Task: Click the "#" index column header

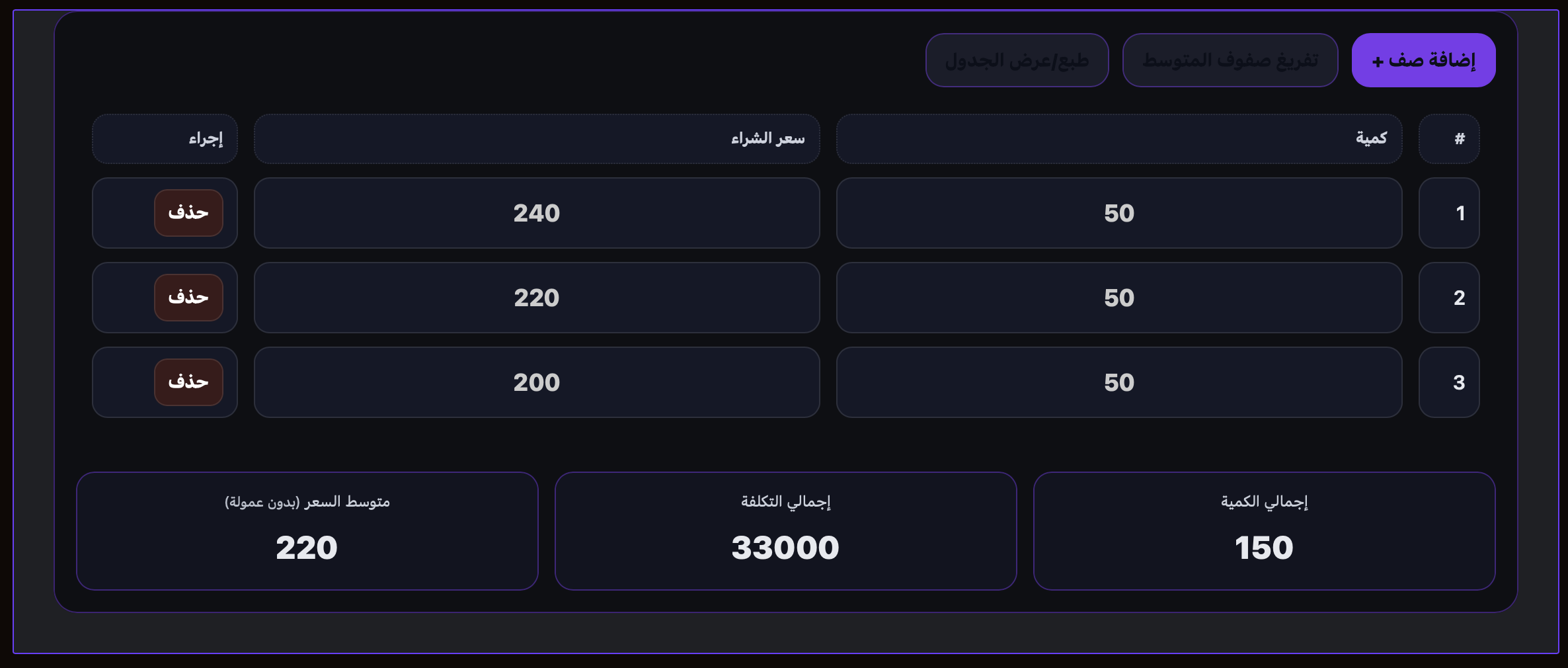Action: click(x=1449, y=139)
